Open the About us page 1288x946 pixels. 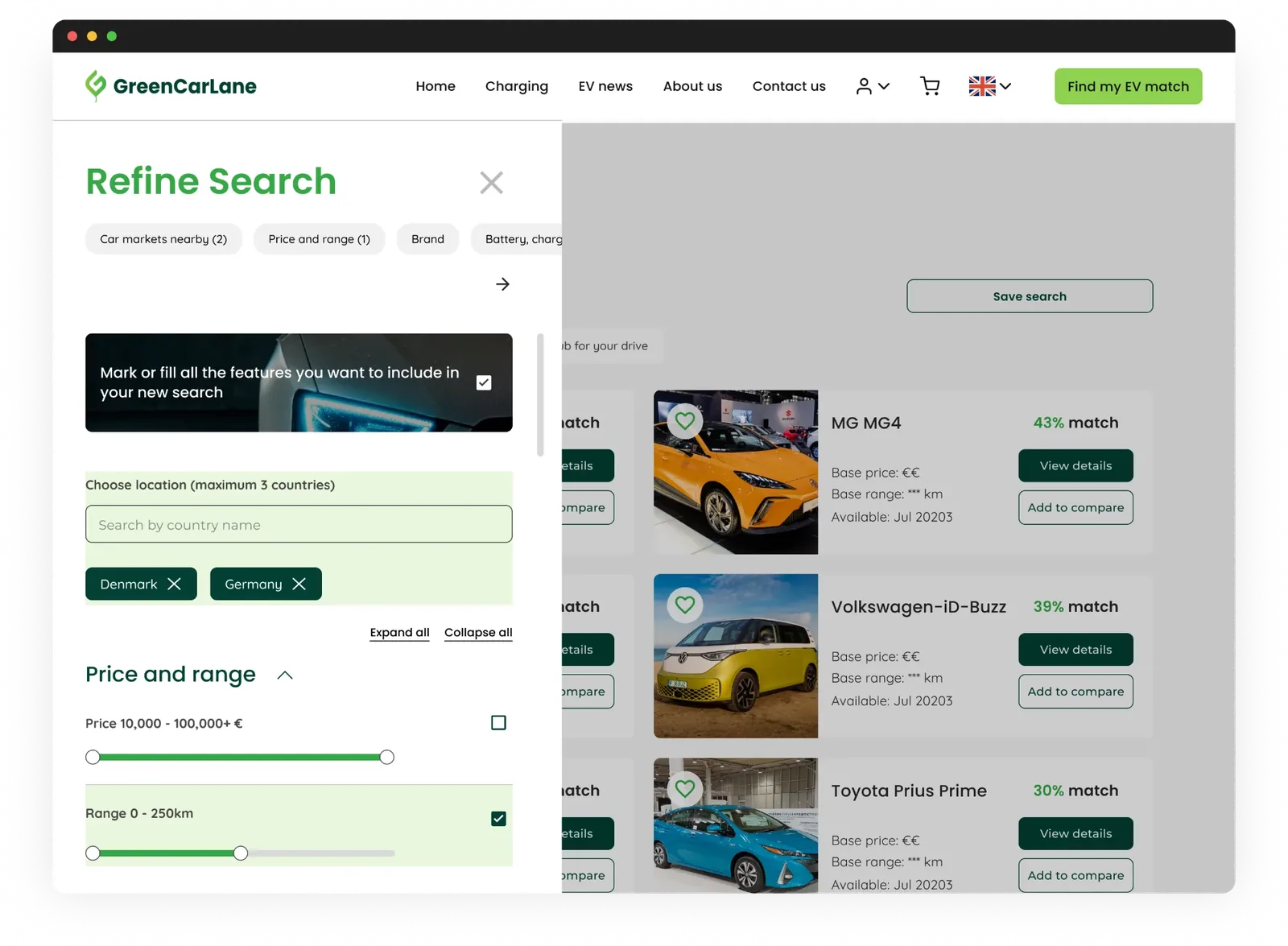pos(692,86)
